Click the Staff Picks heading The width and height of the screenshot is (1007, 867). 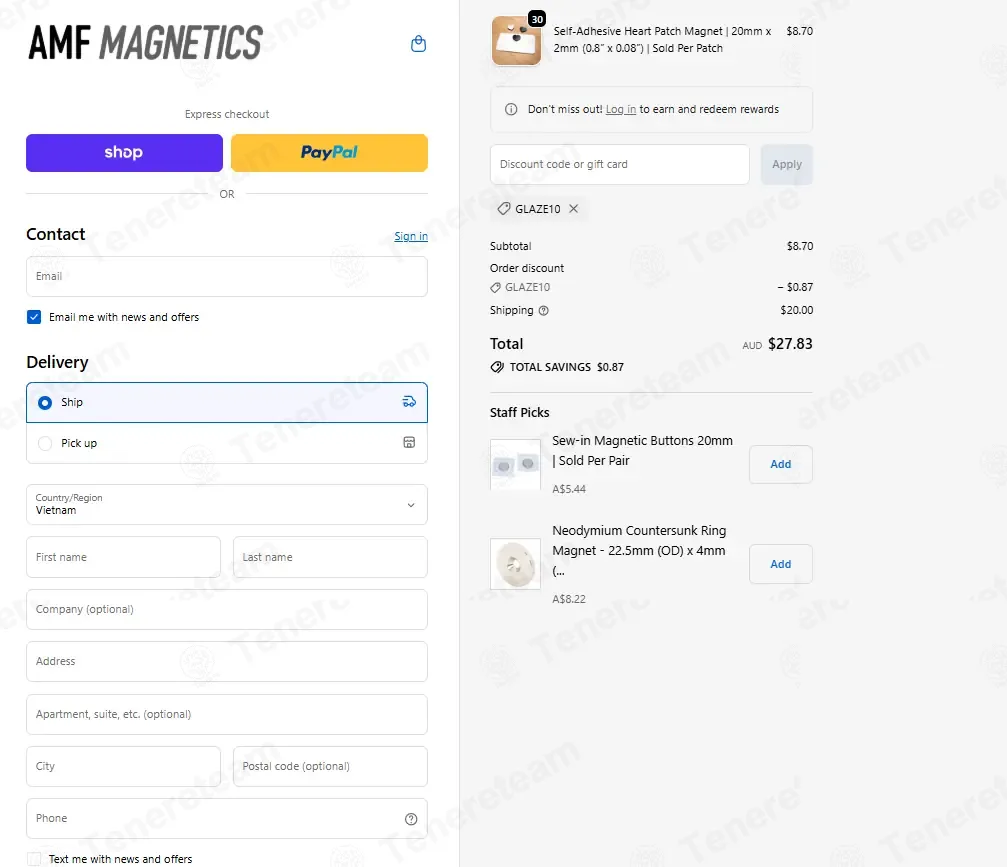click(x=520, y=413)
